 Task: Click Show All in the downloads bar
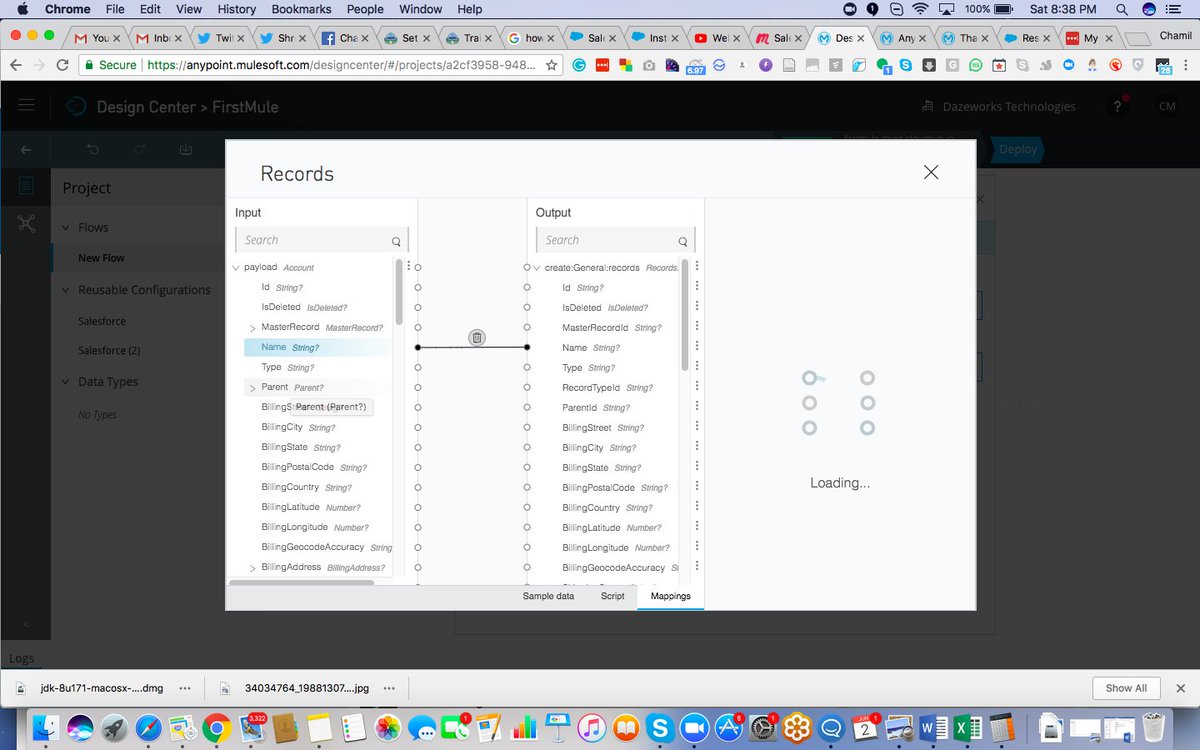[x=1126, y=688]
